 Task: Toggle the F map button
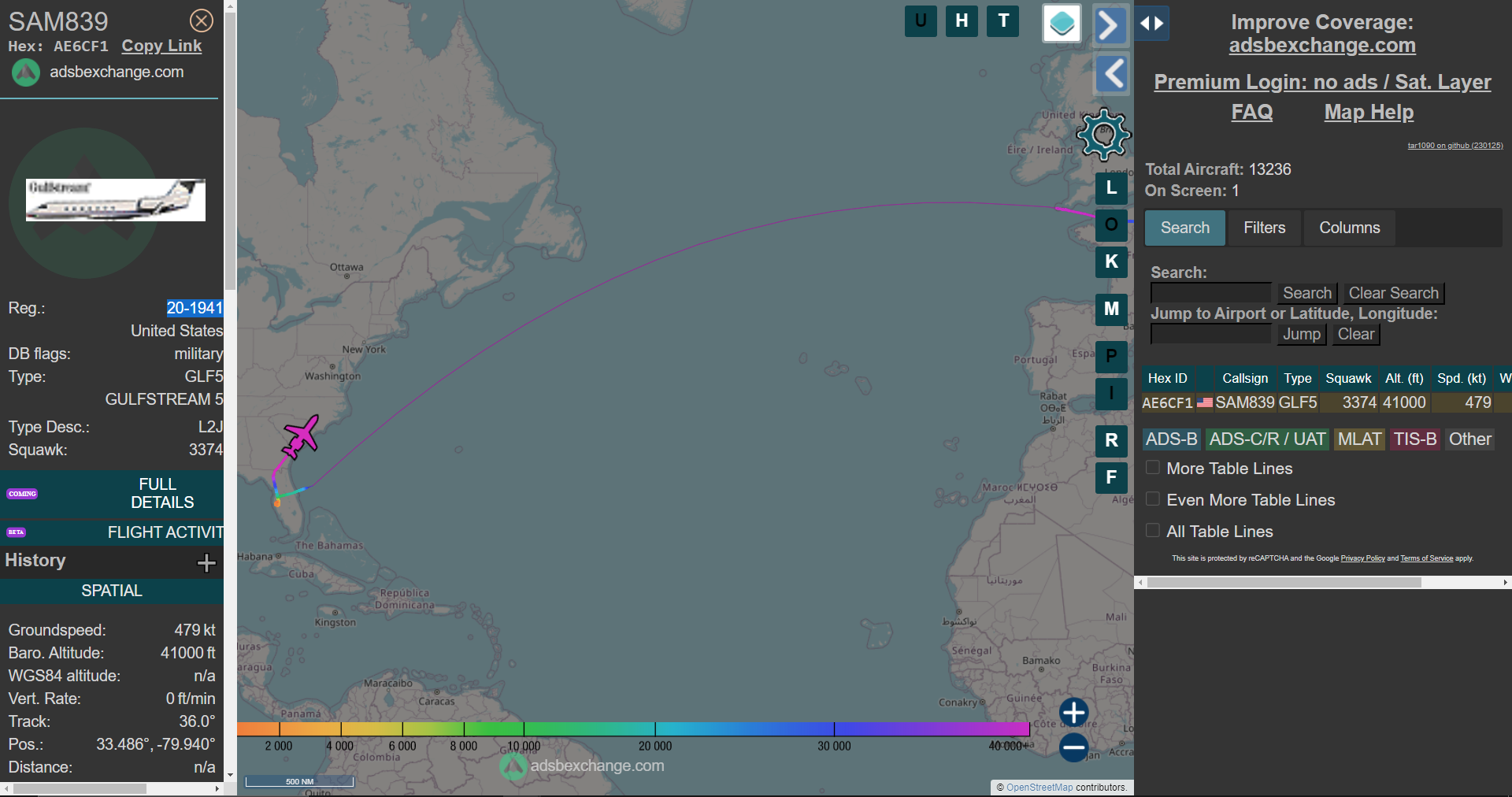tap(1111, 477)
